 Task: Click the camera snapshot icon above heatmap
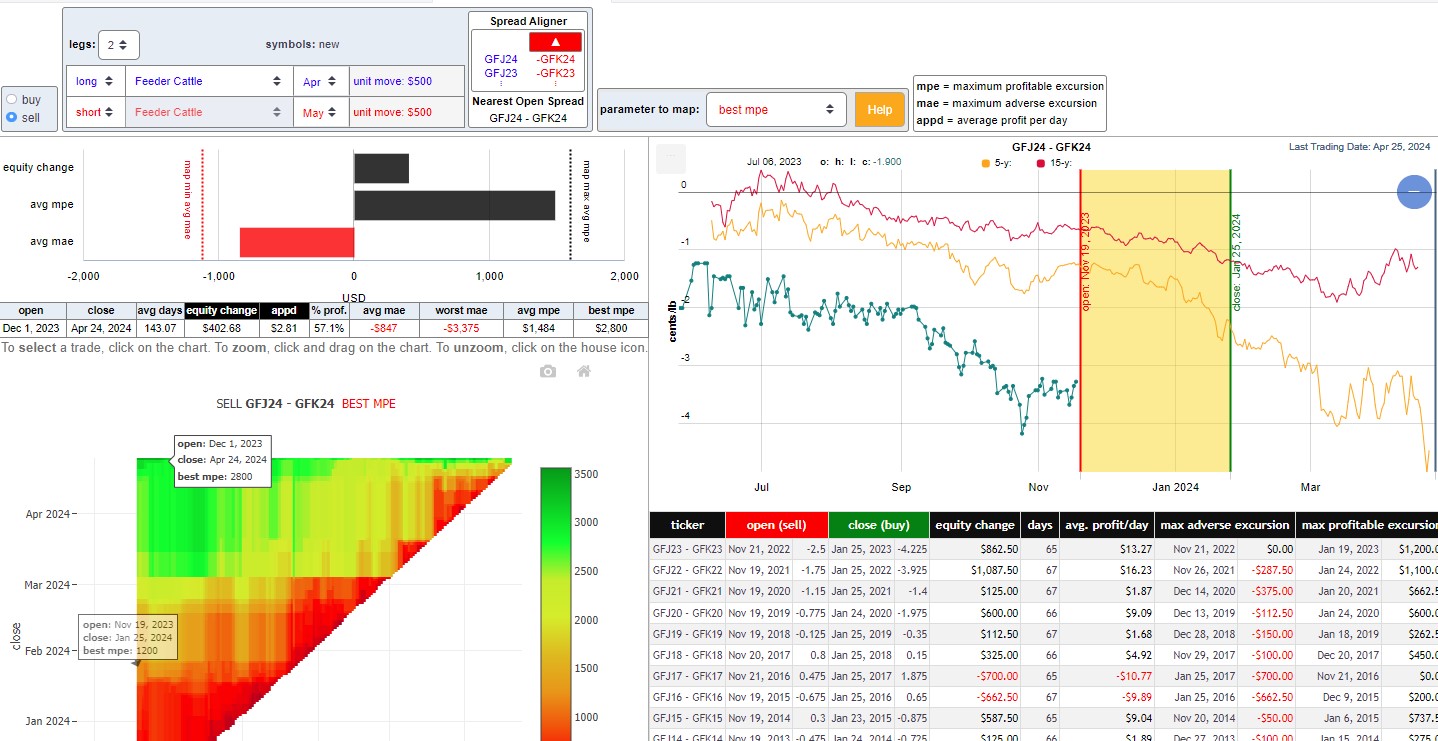[x=547, y=371]
